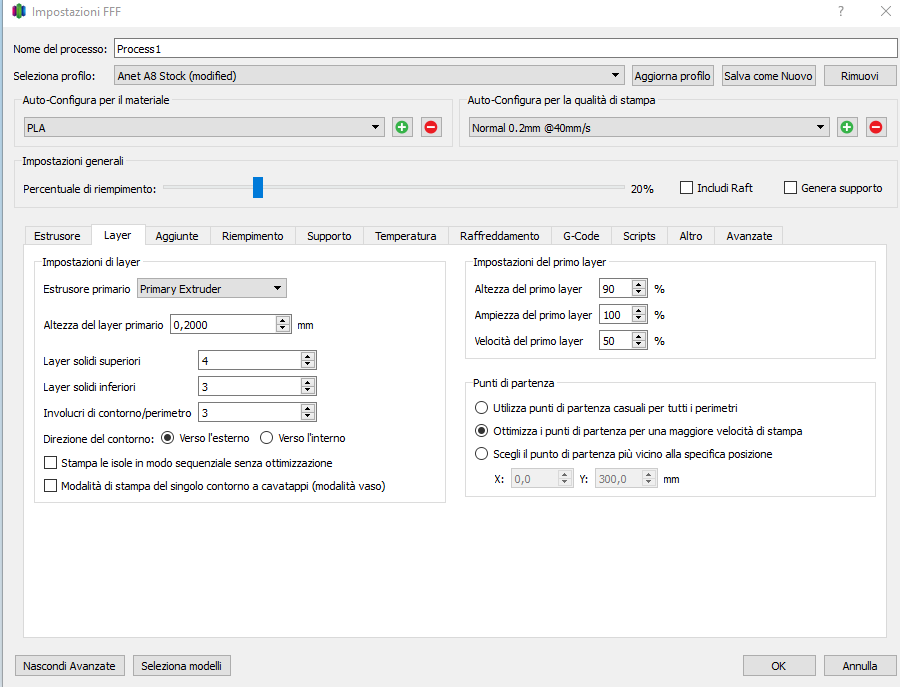Open the Estrusore primario dropdown
The width and height of the screenshot is (900, 687).
(212, 288)
